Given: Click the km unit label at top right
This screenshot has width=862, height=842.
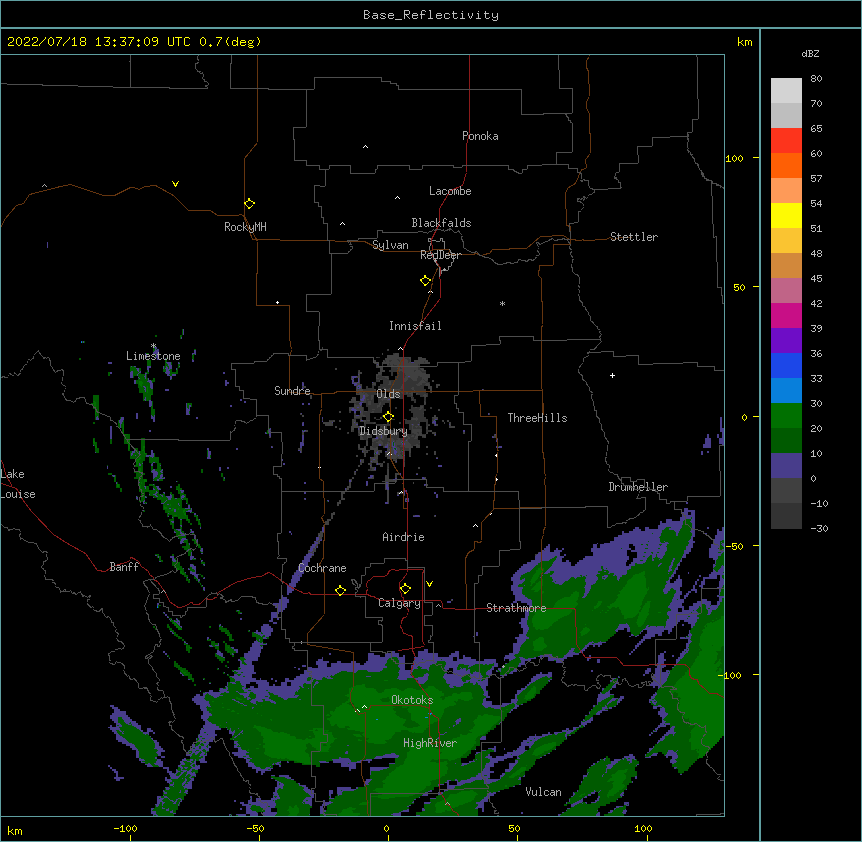Looking at the screenshot, I should (744, 42).
